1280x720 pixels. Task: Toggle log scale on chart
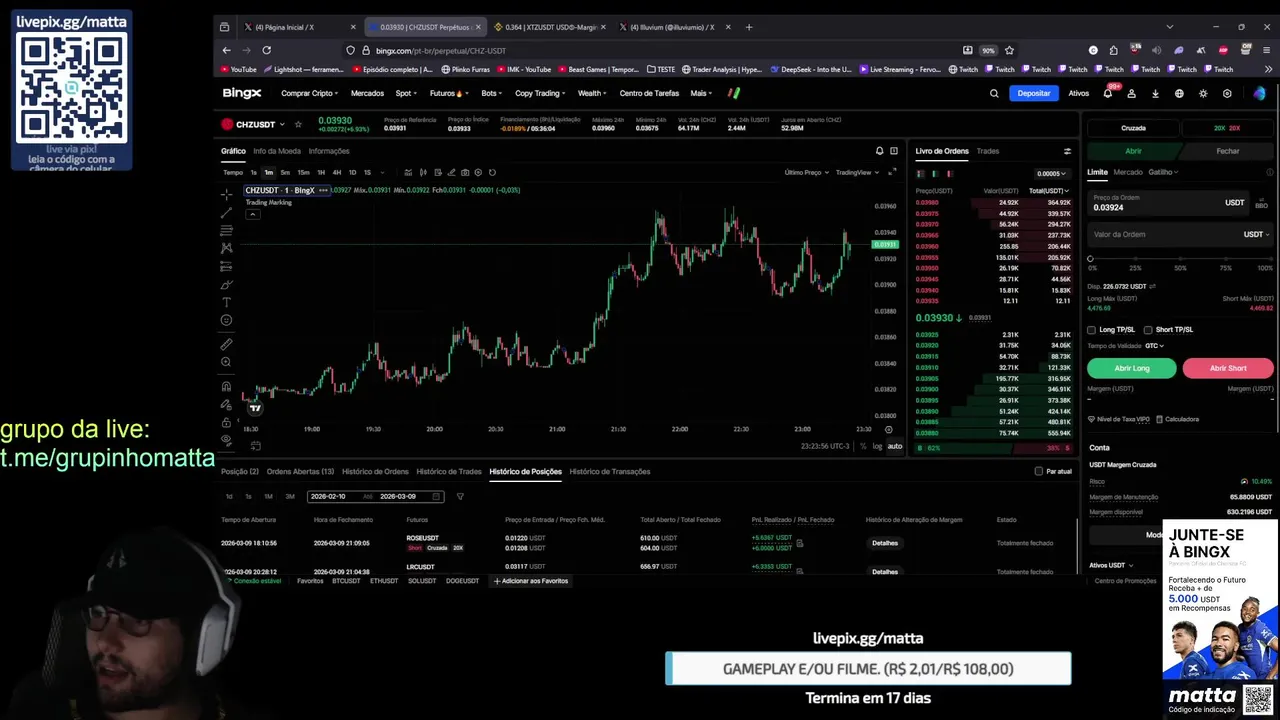877,446
